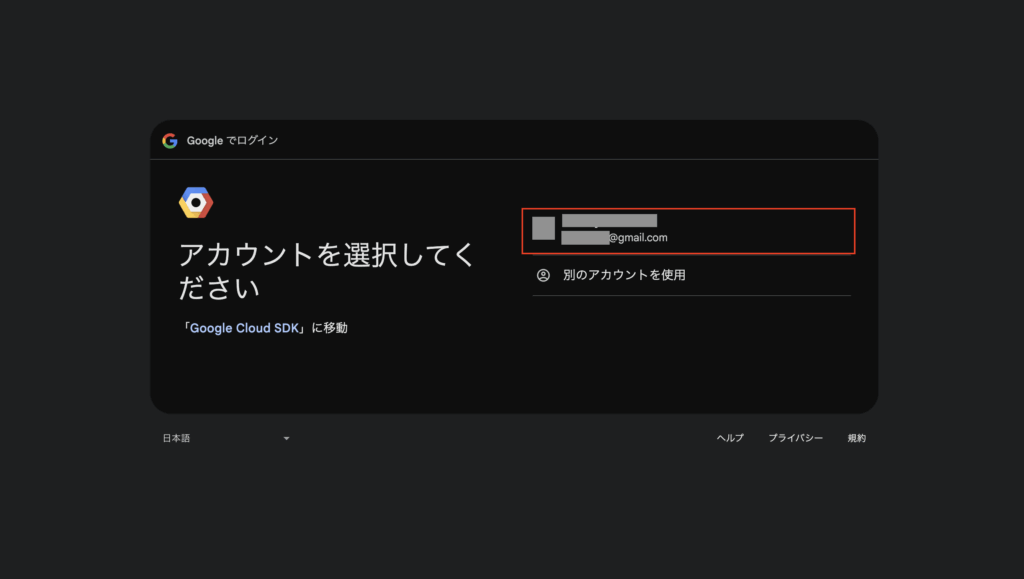Select the account ending in @gmail.com
The image size is (1024, 579).
click(688, 231)
